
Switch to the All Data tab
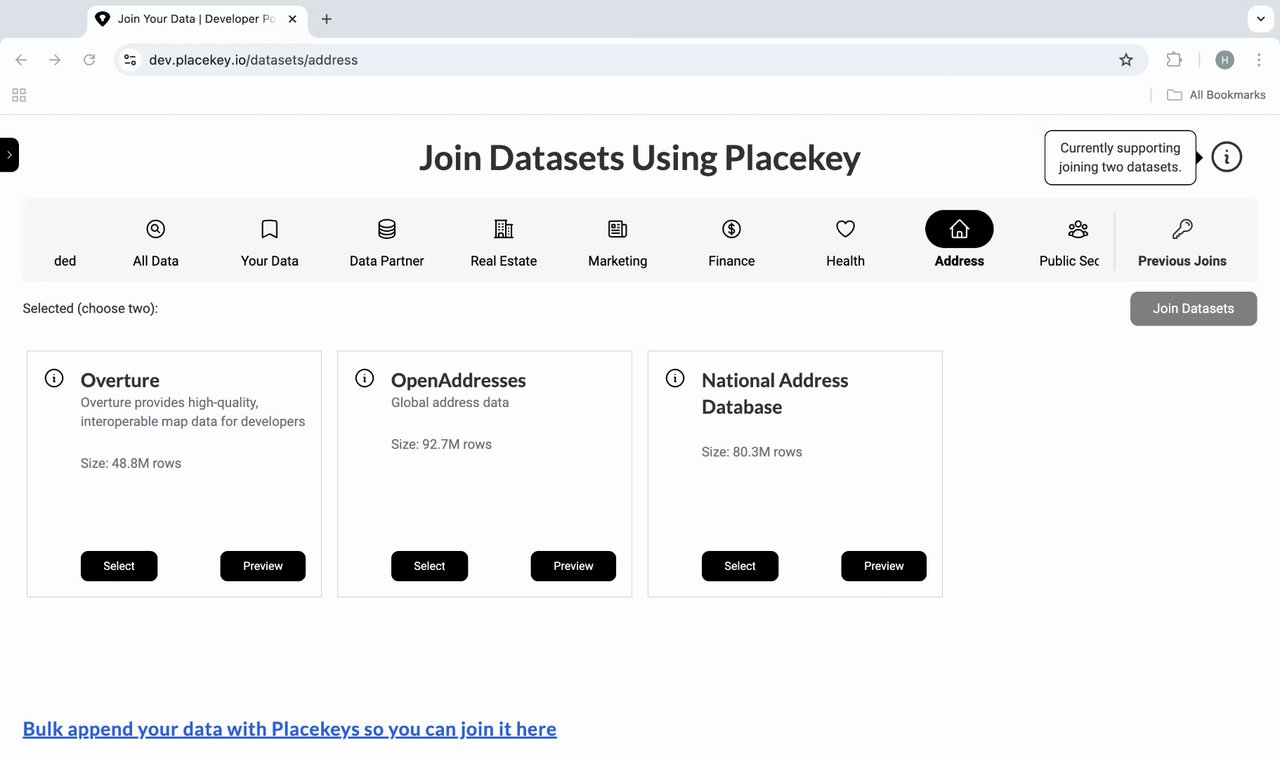point(155,244)
